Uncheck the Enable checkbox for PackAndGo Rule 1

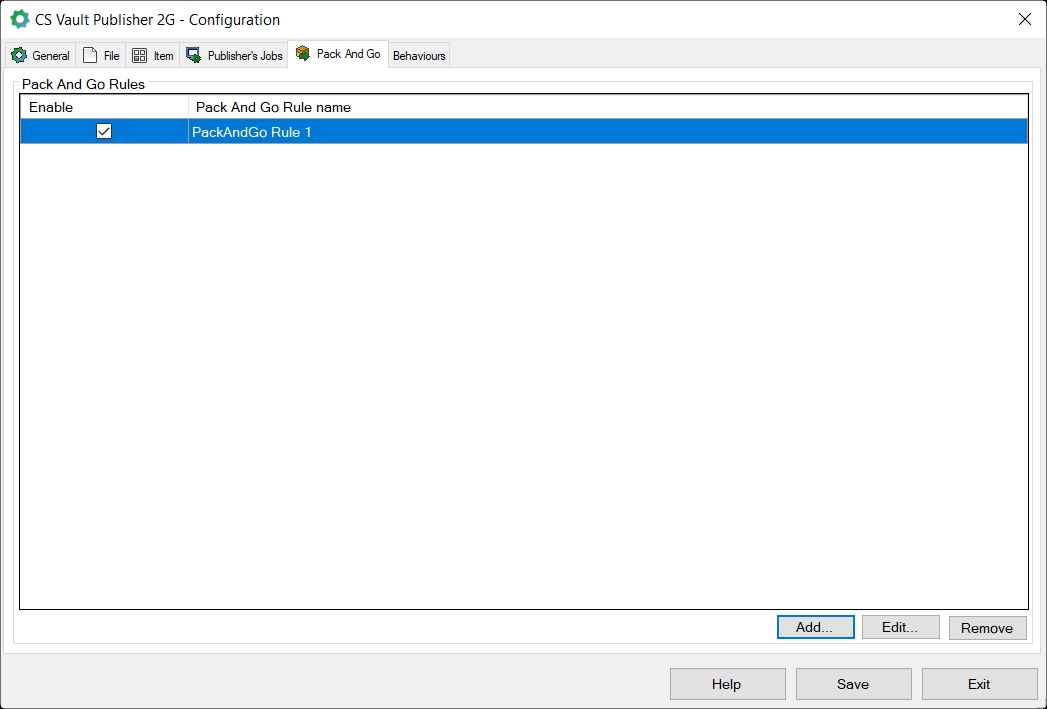pyautogui.click(x=104, y=131)
